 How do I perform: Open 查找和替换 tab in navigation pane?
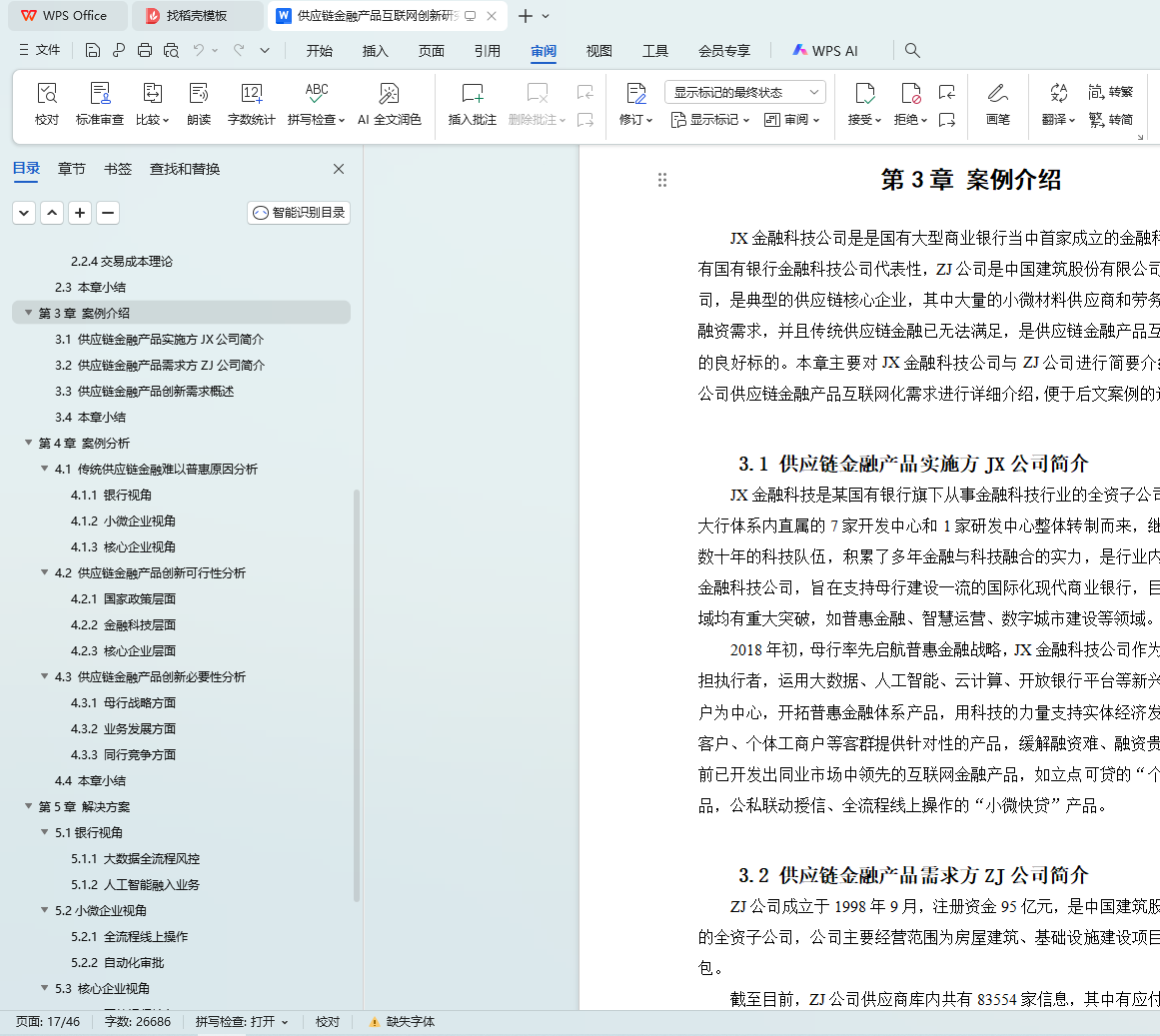[185, 169]
